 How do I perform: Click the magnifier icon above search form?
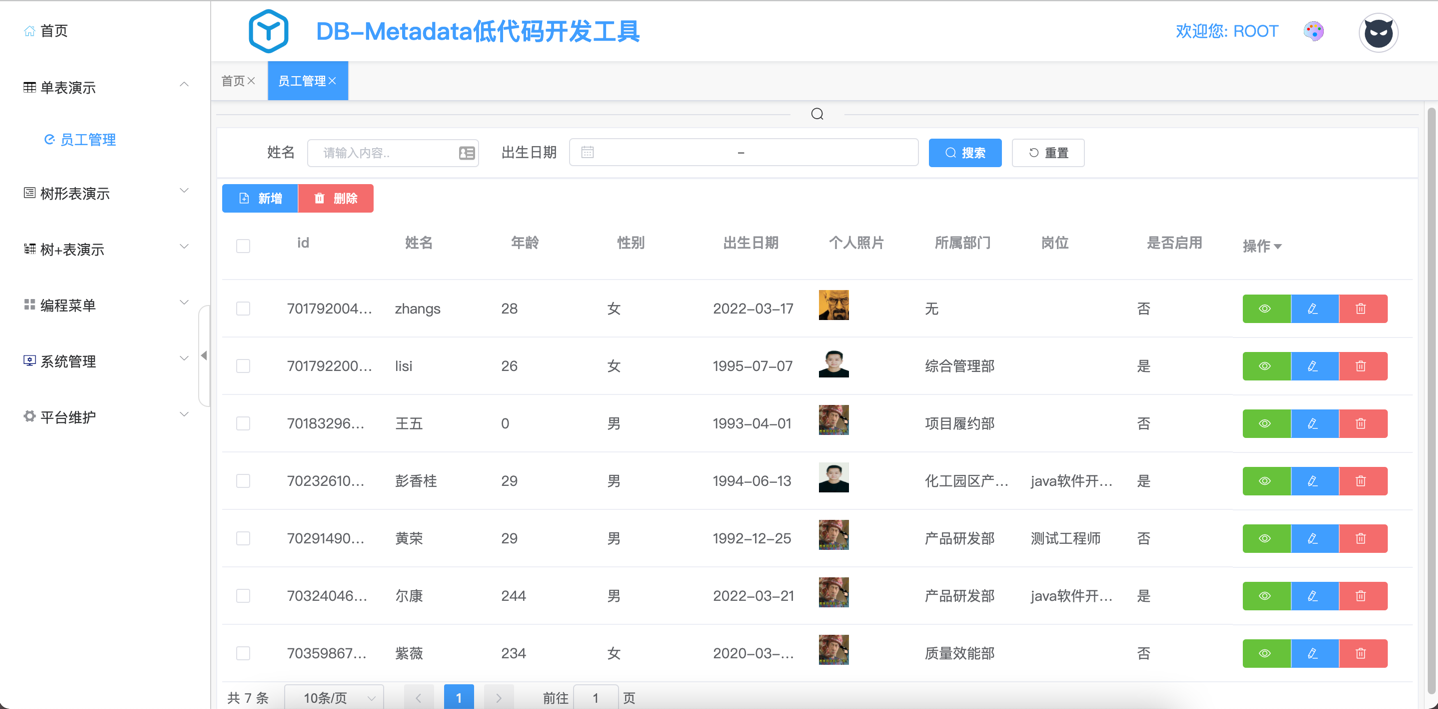(x=817, y=114)
